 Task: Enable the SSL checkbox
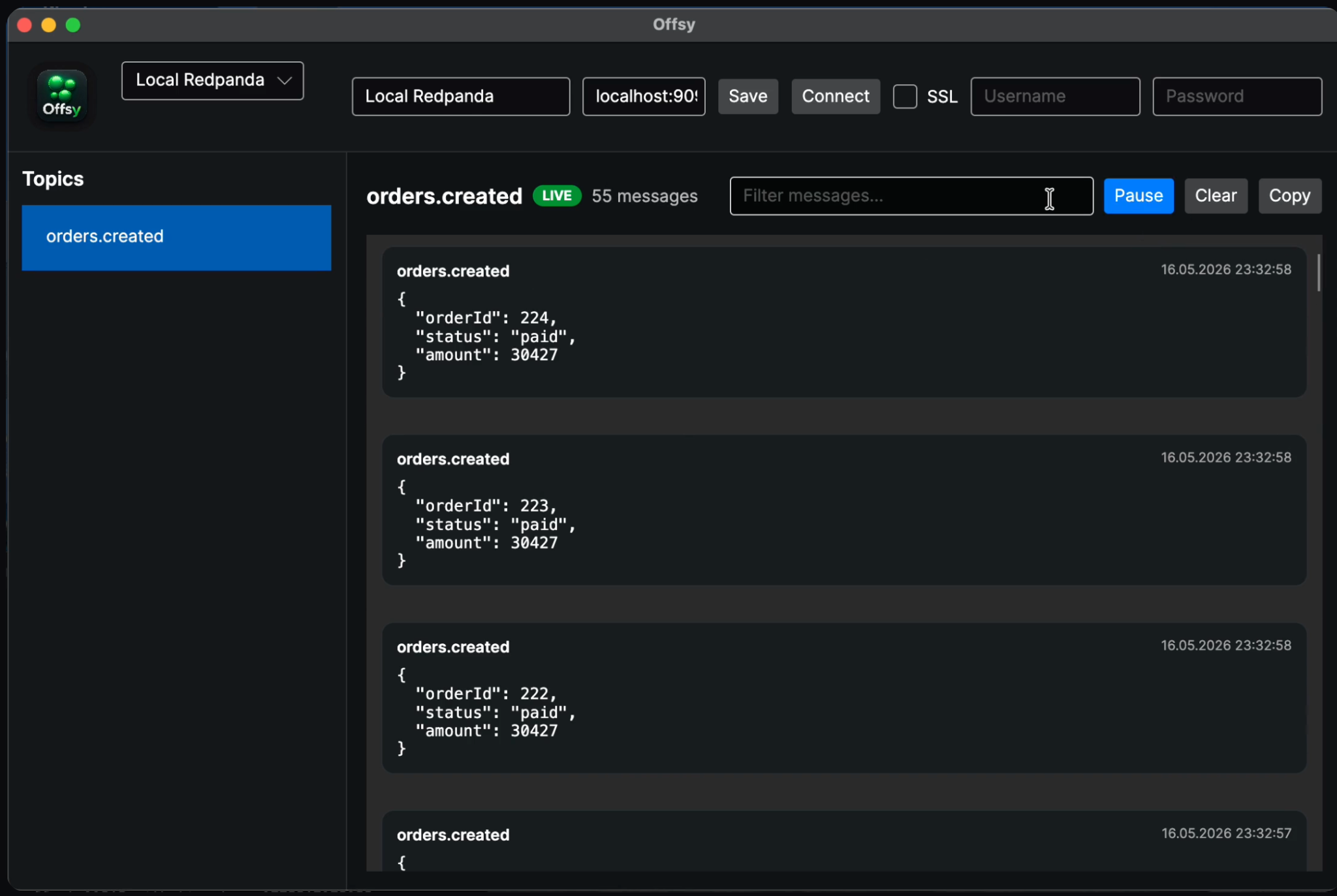[905, 97]
